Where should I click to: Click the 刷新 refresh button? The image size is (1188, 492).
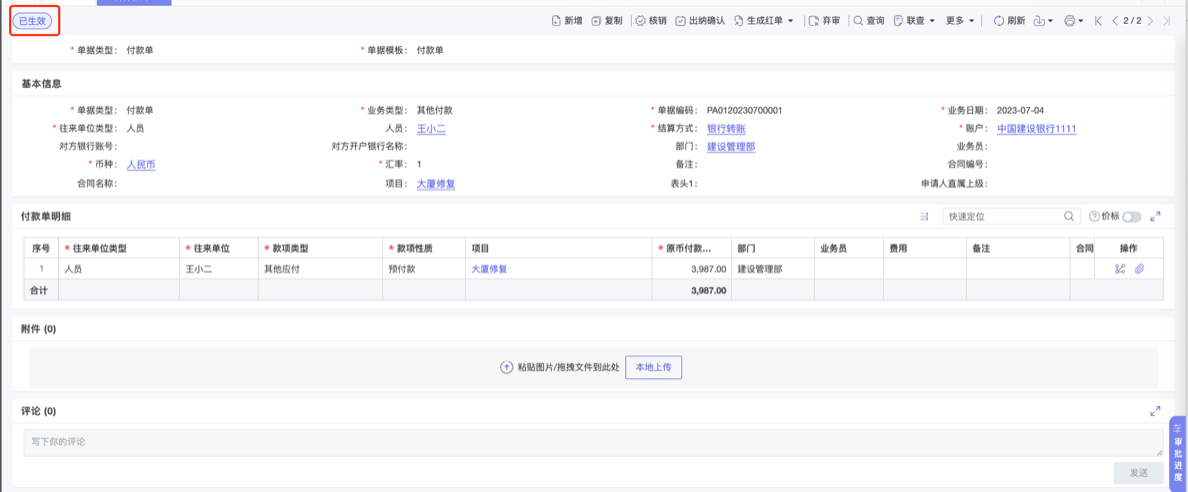(x=1009, y=21)
